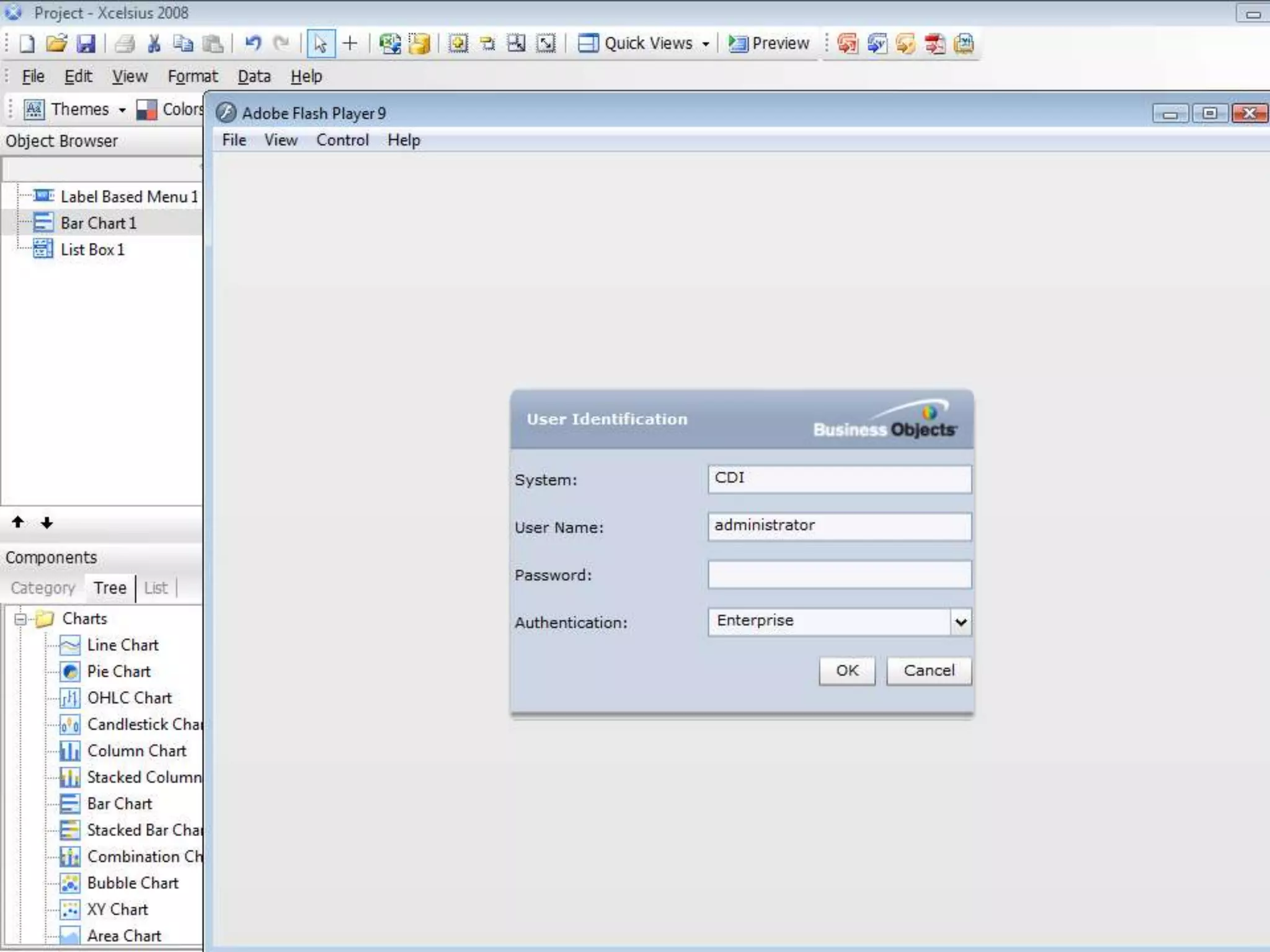This screenshot has height=952, width=1270.
Task: Select Bubble Chart component
Action: coord(133,883)
